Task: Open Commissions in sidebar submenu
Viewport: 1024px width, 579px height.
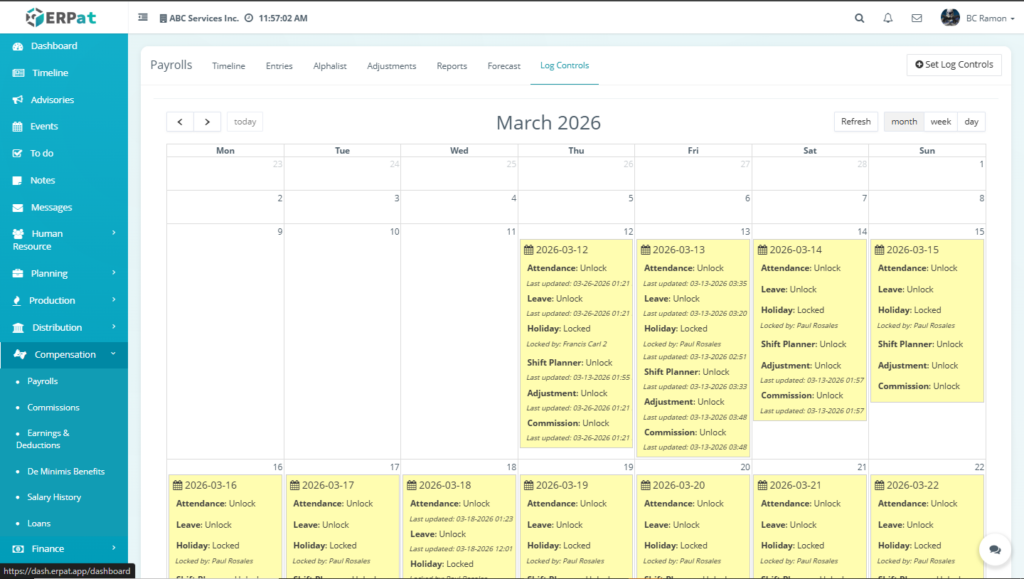Action: 54,407
